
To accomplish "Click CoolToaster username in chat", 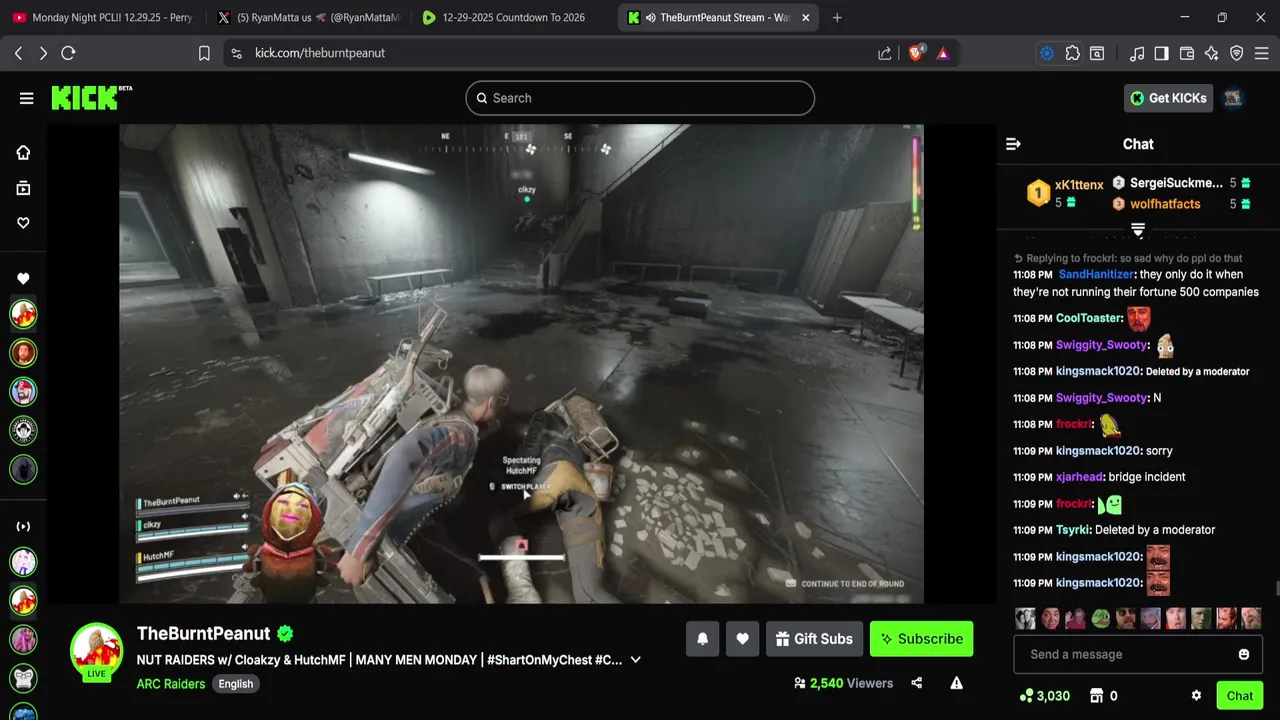I will [x=1089, y=318].
